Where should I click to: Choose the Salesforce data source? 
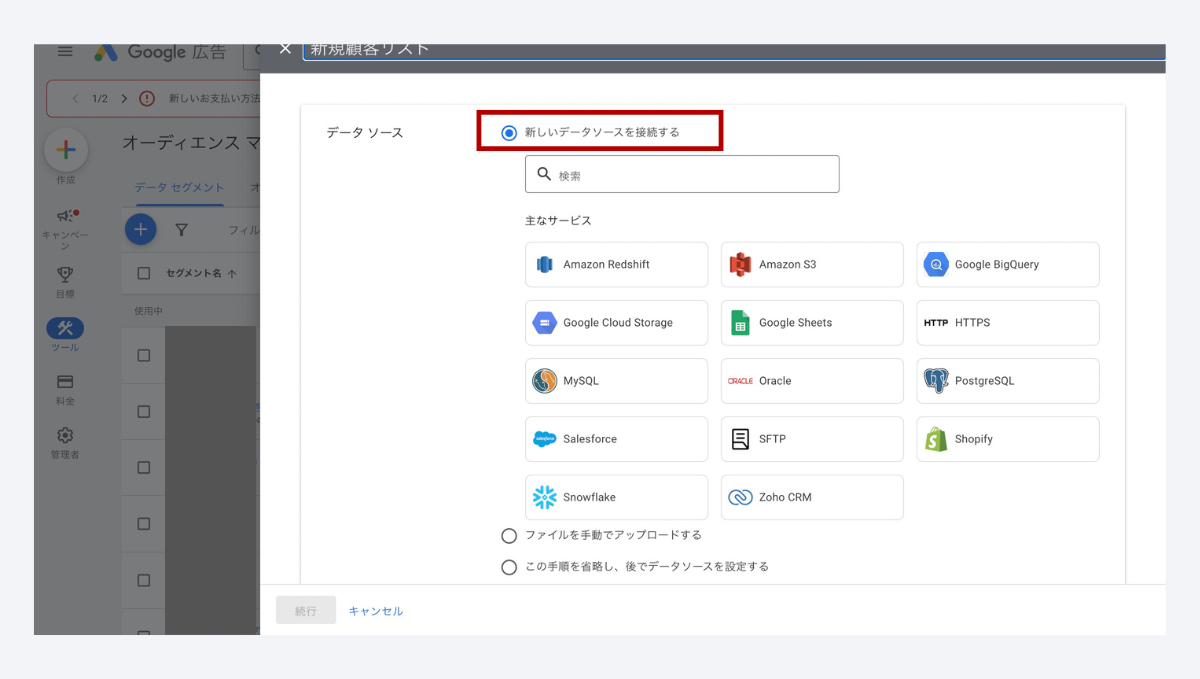click(616, 439)
